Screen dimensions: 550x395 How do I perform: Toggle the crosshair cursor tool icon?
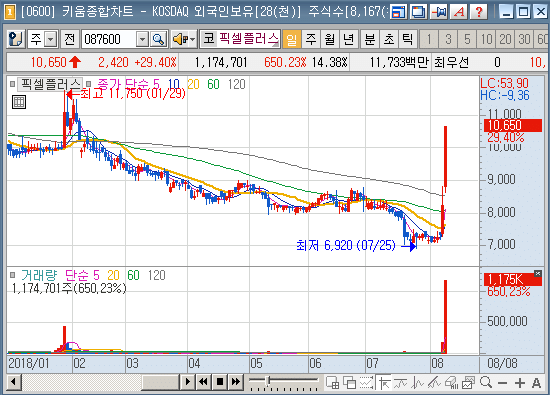pos(384,382)
